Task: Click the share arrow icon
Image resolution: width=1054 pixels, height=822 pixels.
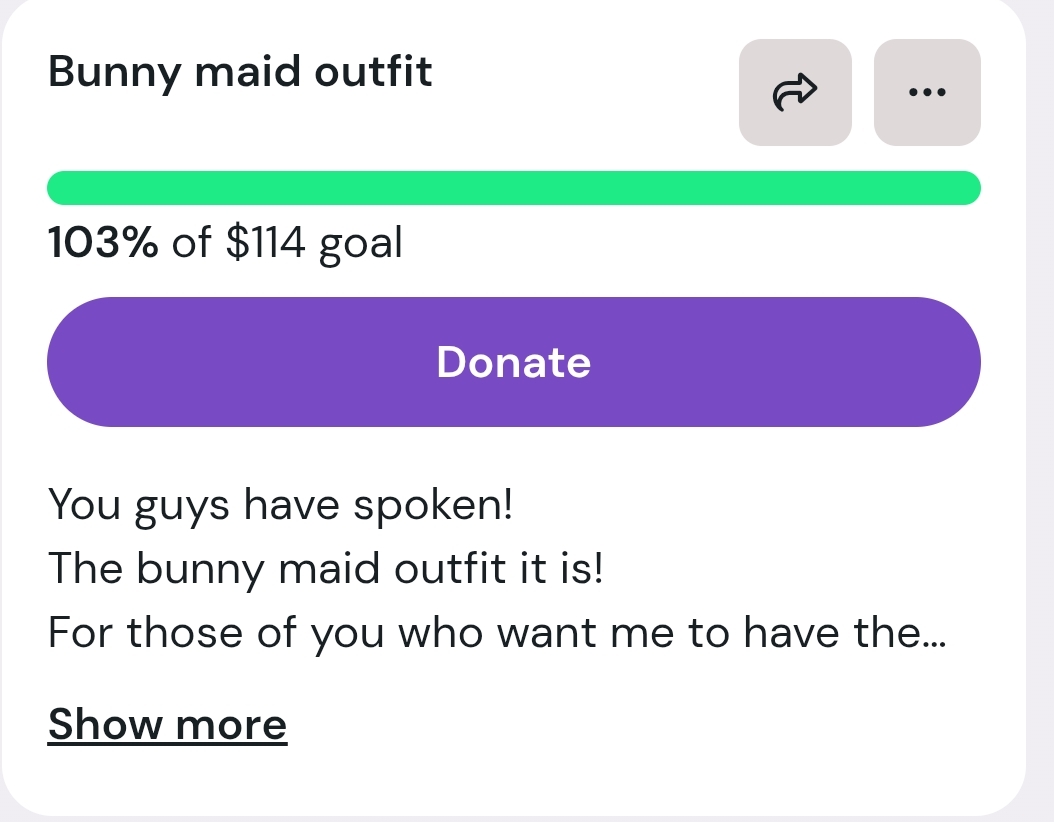Action: coord(795,92)
